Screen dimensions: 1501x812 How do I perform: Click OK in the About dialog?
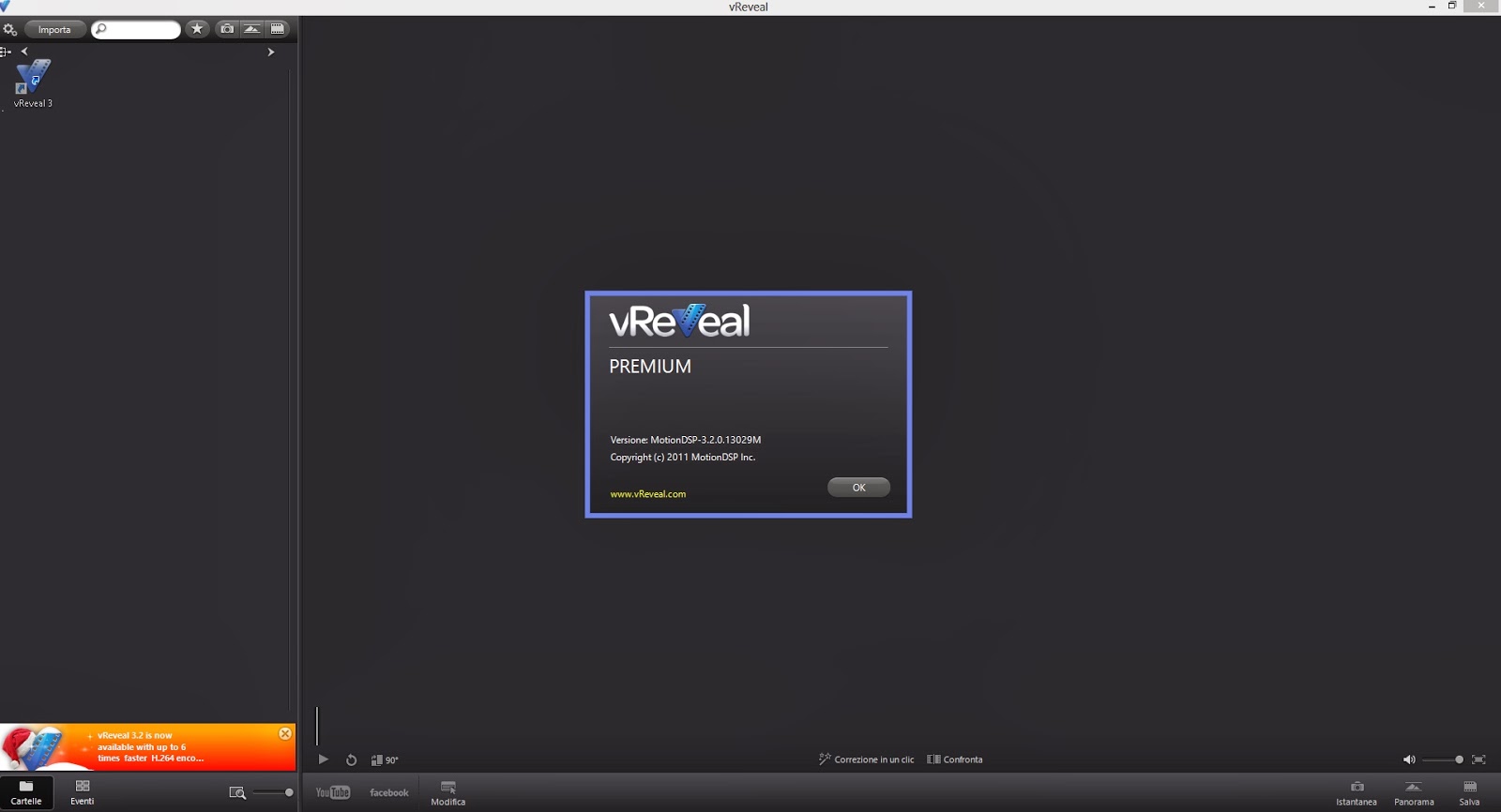(858, 488)
